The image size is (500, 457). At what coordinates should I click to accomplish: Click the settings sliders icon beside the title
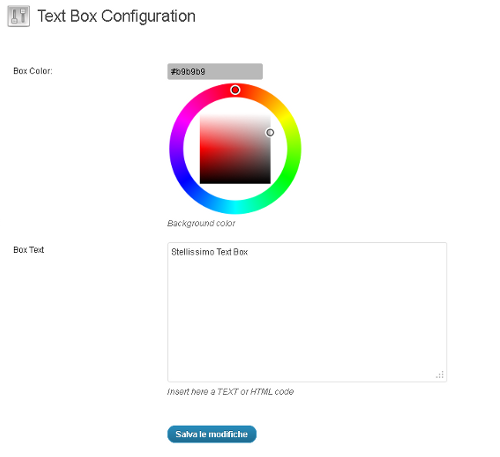(19, 16)
